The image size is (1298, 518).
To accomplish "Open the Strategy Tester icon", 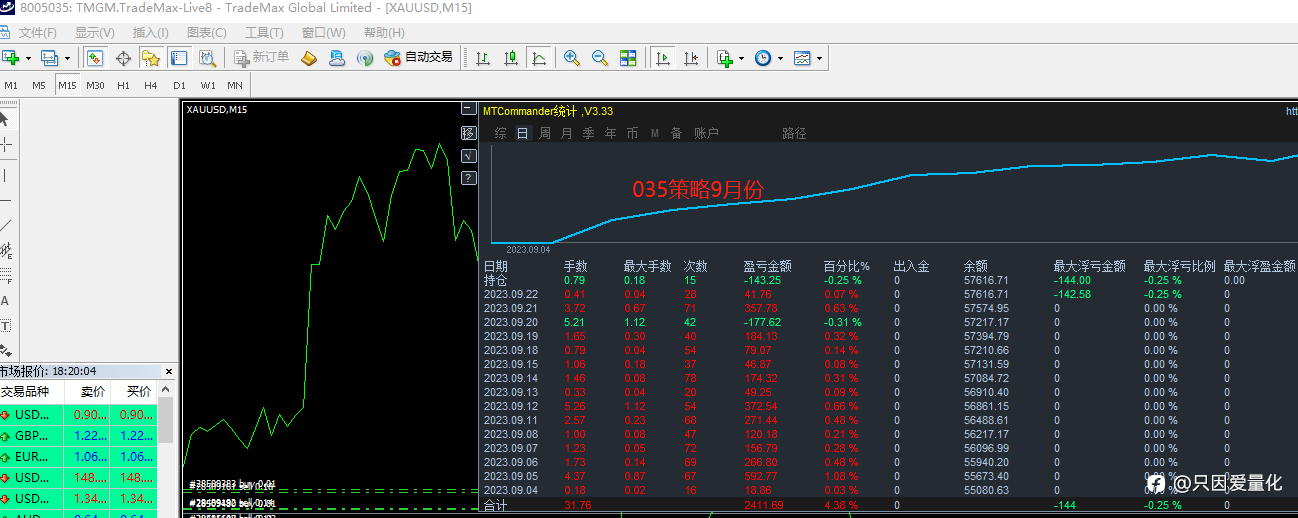I will [207, 58].
